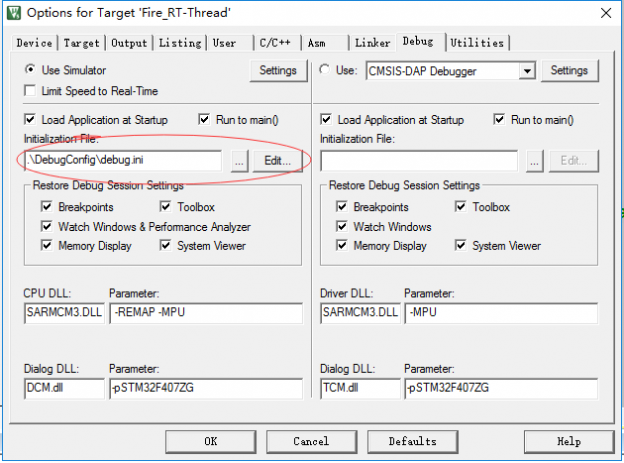Enable Limit Speed to Real-Time
Image resolution: width=624 pixels, height=463 pixels.
point(32,91)
